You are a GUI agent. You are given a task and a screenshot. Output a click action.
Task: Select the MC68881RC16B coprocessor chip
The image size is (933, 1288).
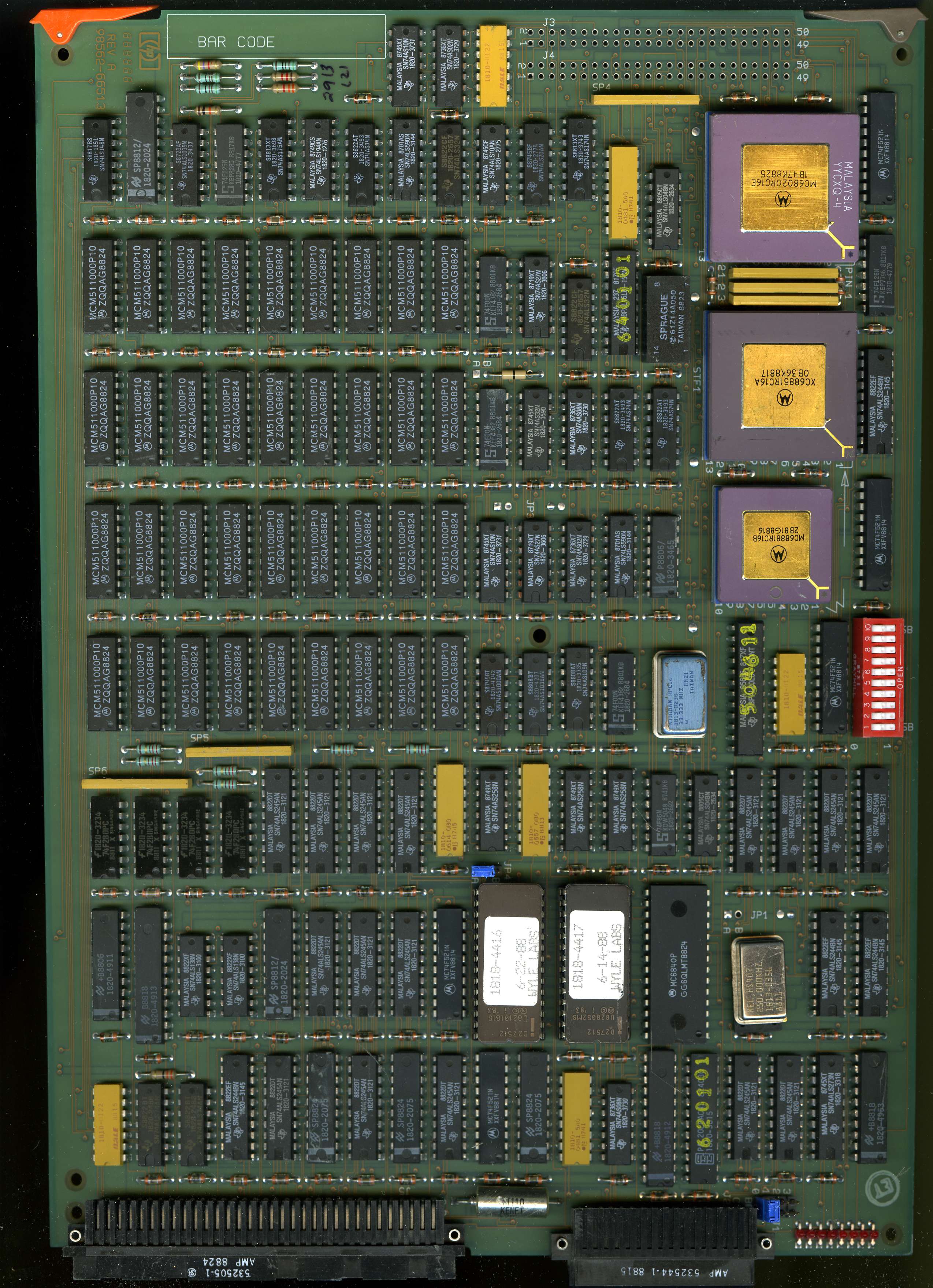(775, 545)
